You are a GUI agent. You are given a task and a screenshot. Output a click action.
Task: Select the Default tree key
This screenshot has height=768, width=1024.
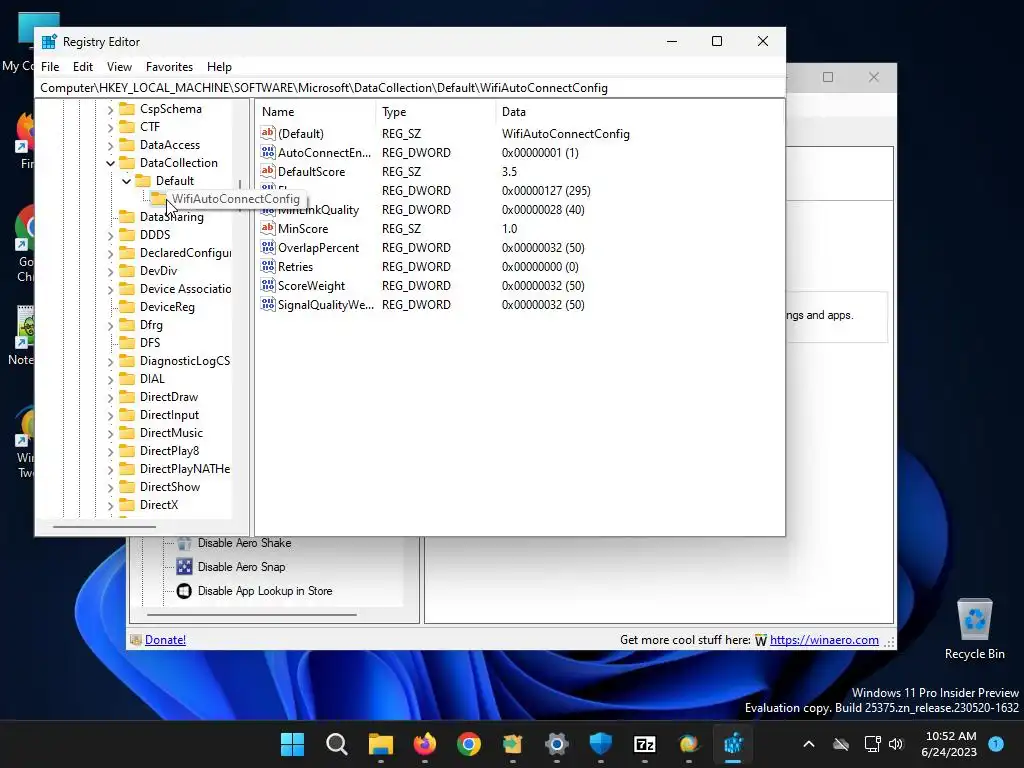tap(174, 181)
